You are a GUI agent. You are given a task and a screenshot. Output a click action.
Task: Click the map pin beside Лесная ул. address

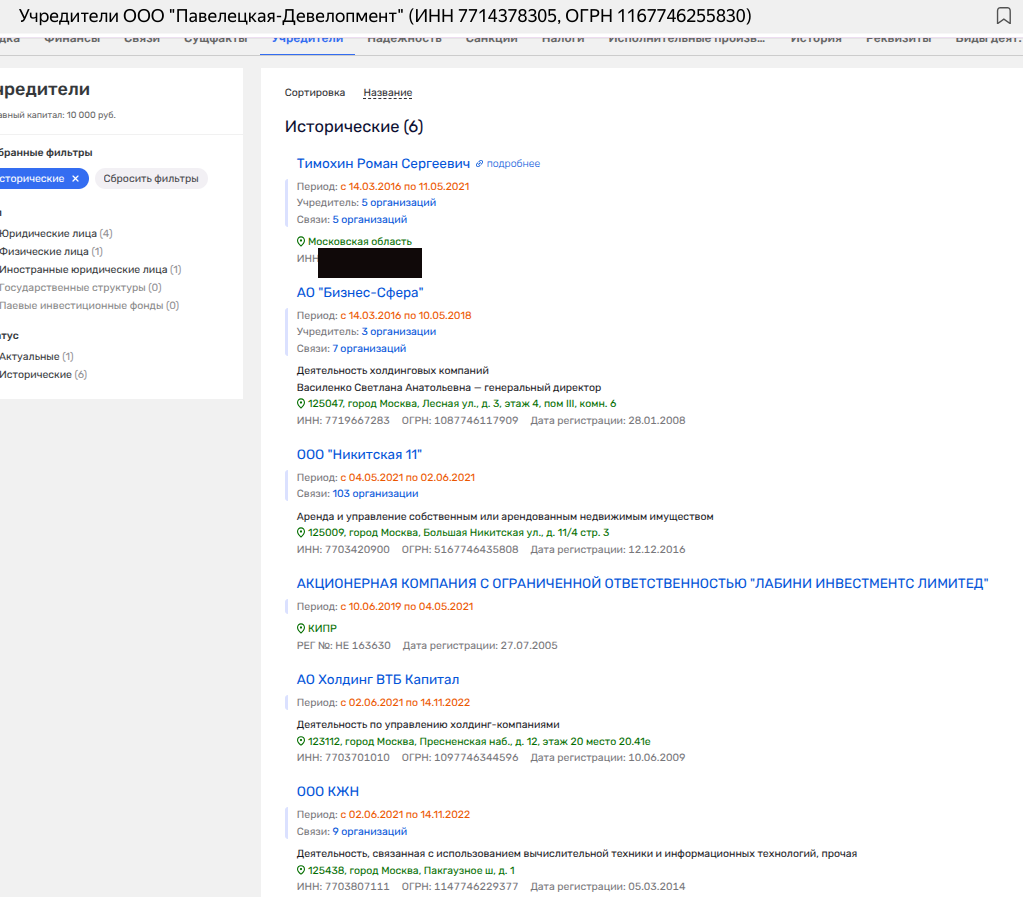[301, 404]
